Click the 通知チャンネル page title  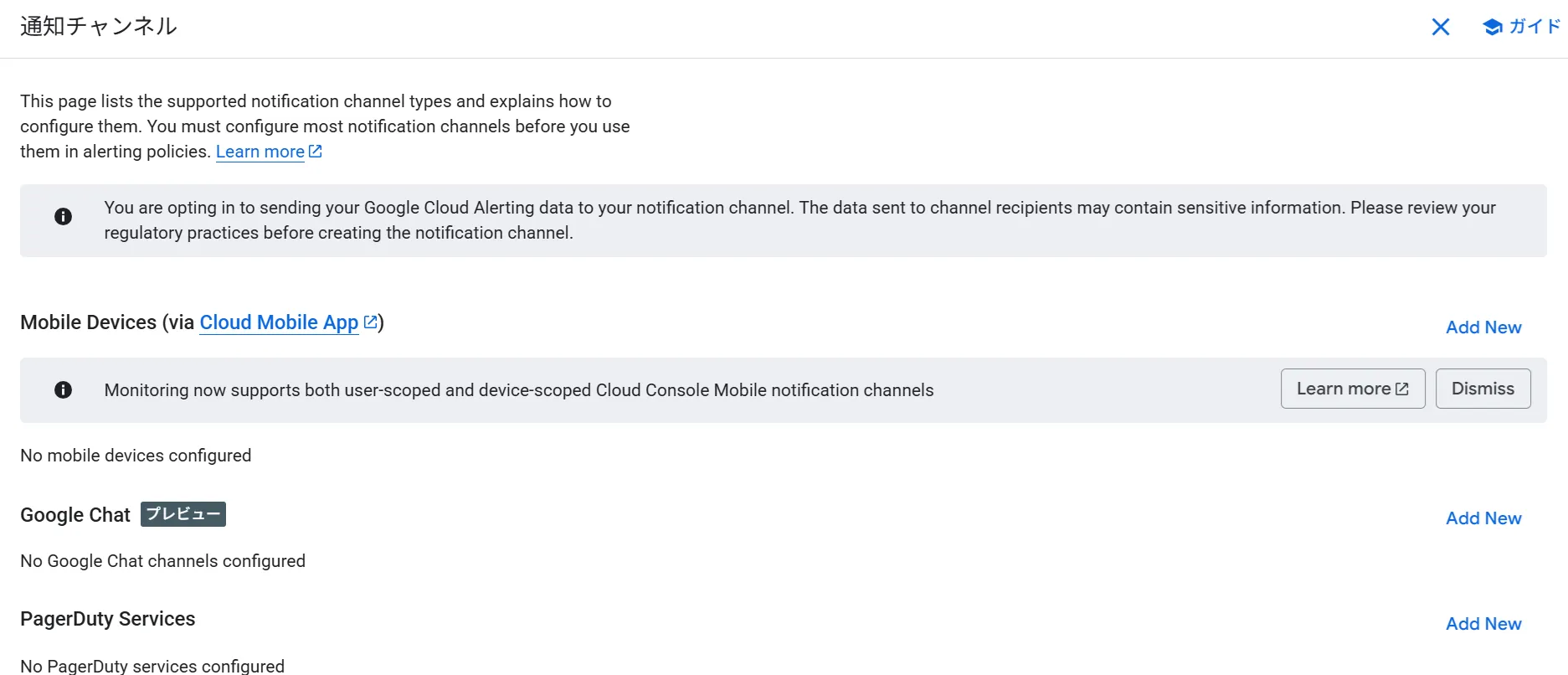pos(99,27)
